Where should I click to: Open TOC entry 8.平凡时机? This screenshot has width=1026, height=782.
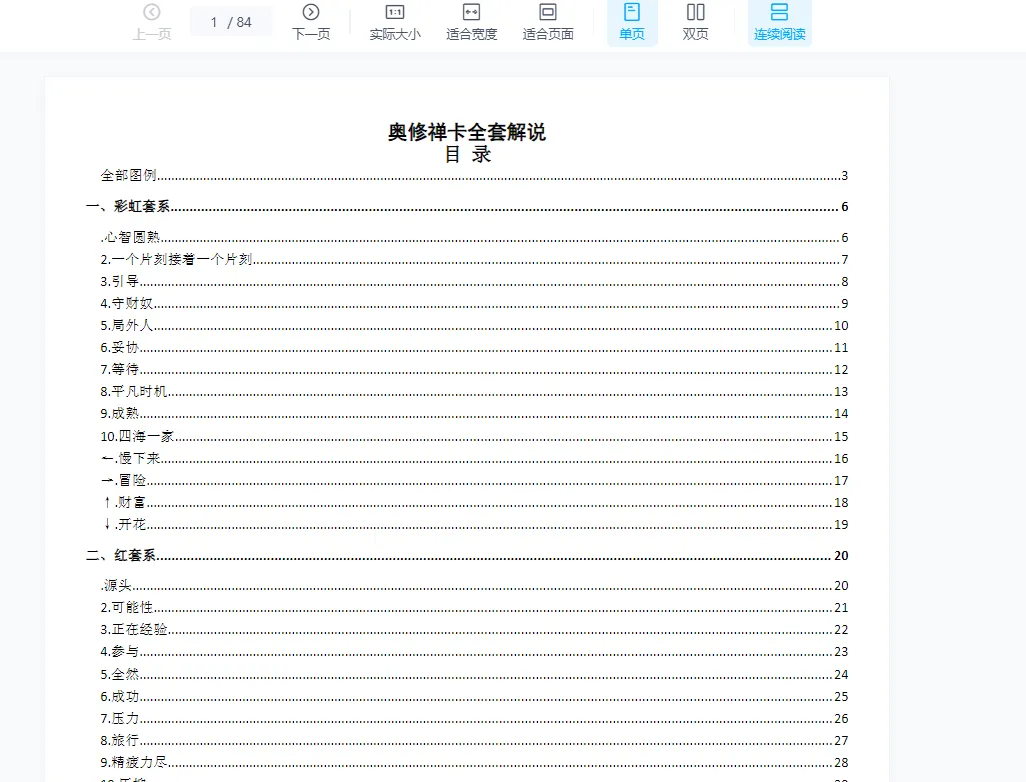pos(474,391)
